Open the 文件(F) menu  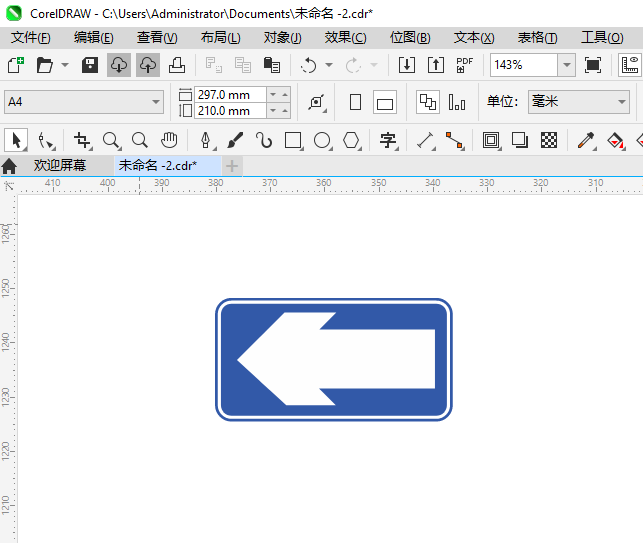click(x=31, y=38)
